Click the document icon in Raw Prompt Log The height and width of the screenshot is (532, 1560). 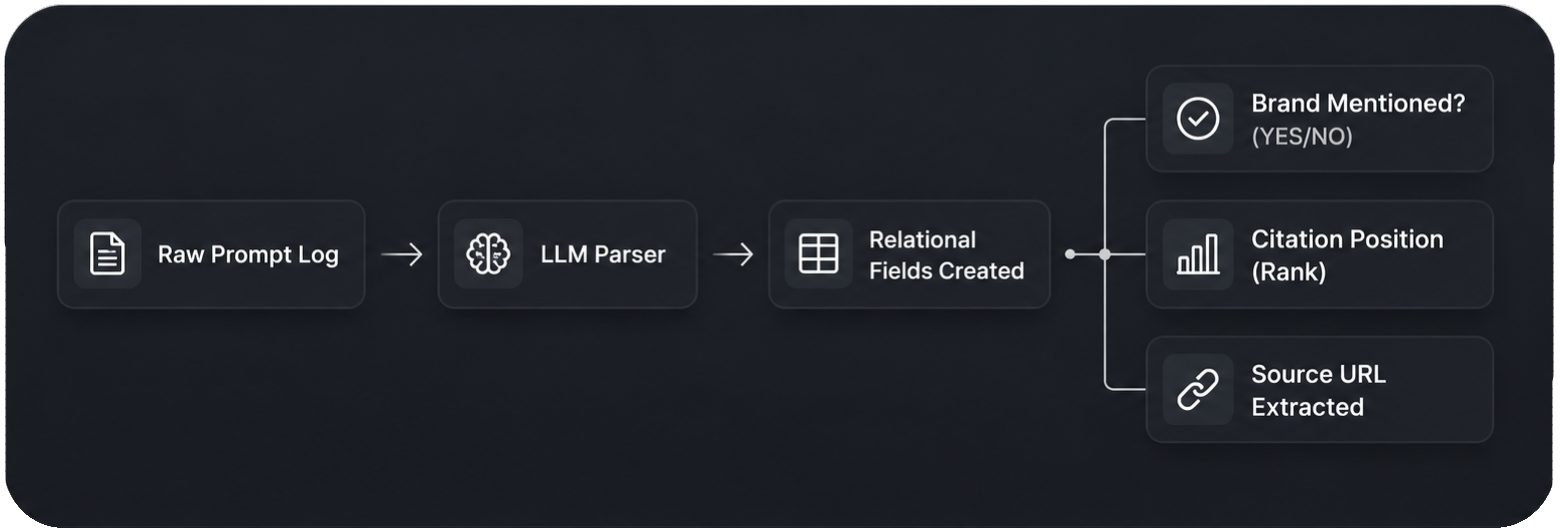(108, 254)
